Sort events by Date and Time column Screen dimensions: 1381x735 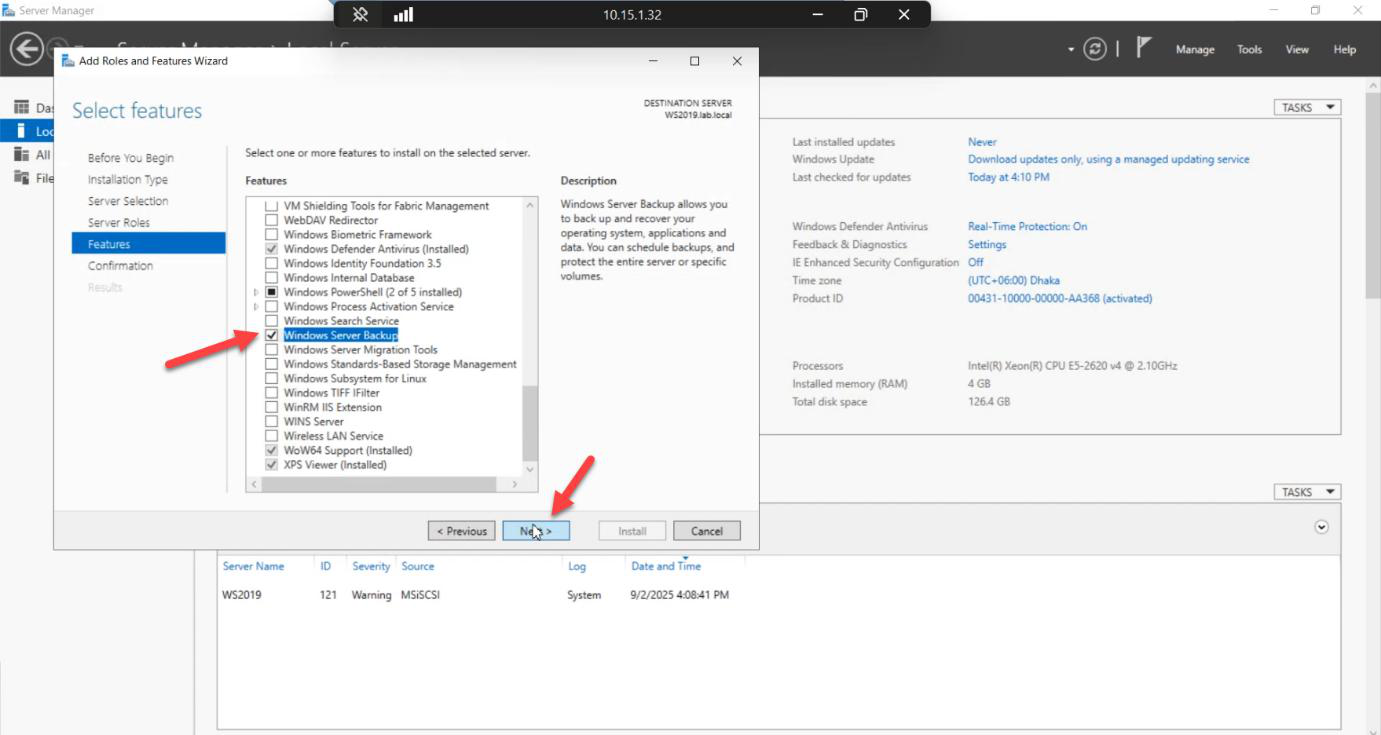[666, 566]
